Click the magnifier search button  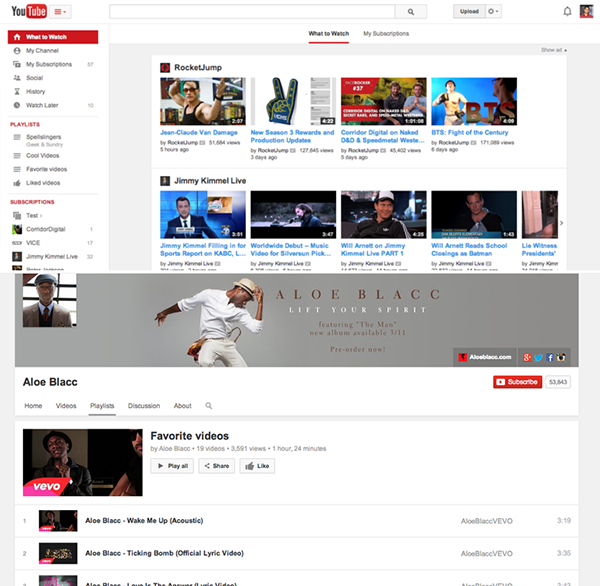[411, 11]
